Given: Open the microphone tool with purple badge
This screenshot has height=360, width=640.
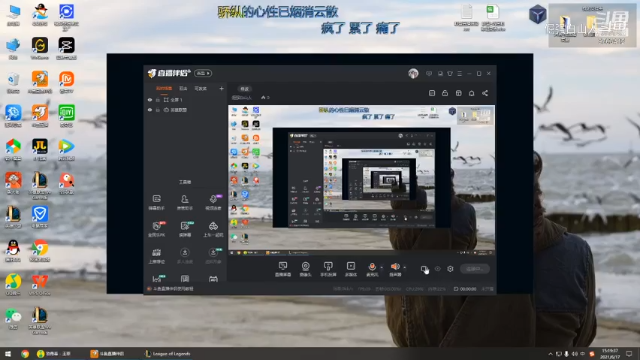Looking at the screenshot, I should tap(213, 202).
